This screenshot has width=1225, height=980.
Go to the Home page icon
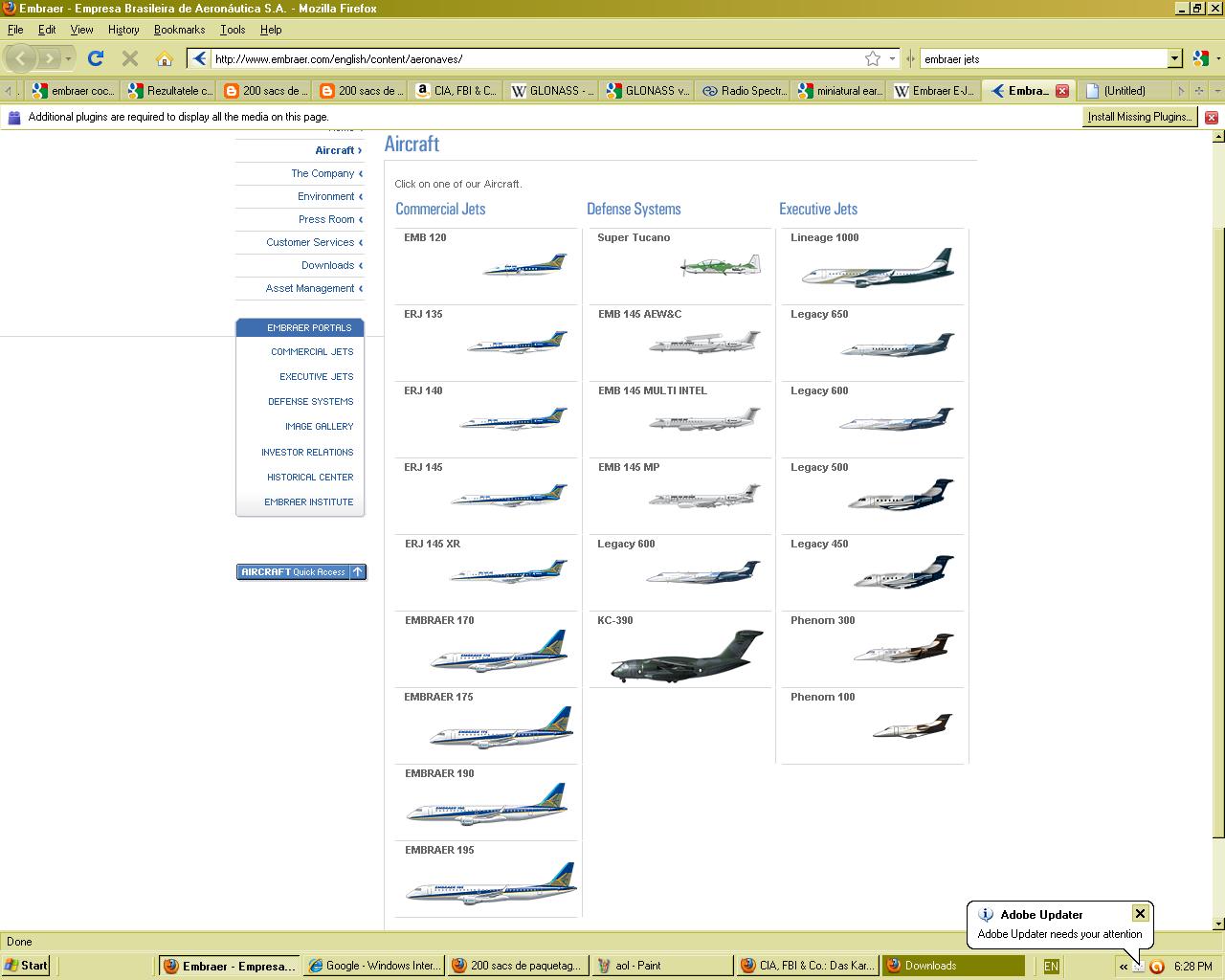[x=165, y=58]
